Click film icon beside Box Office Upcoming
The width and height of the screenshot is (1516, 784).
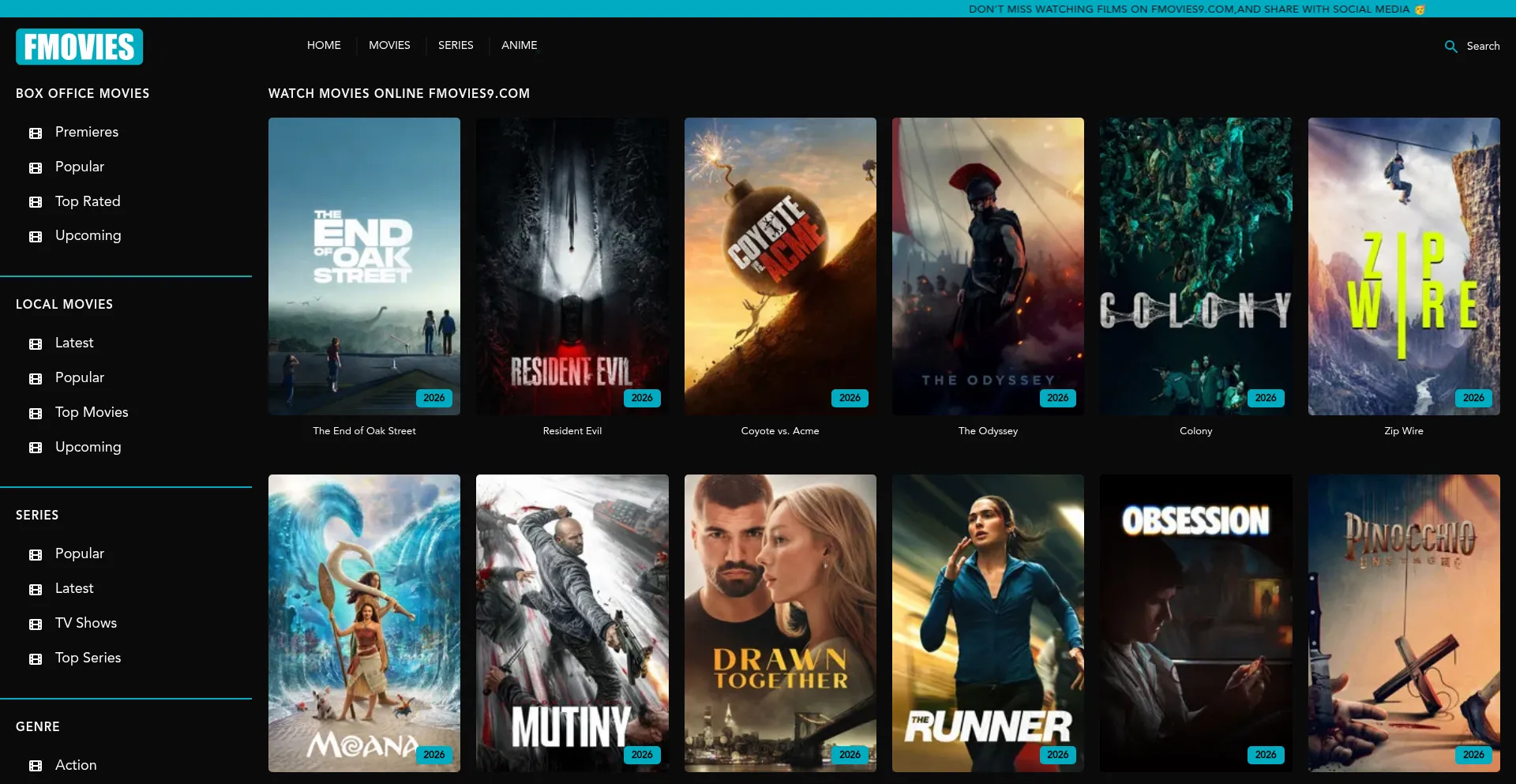36,237
